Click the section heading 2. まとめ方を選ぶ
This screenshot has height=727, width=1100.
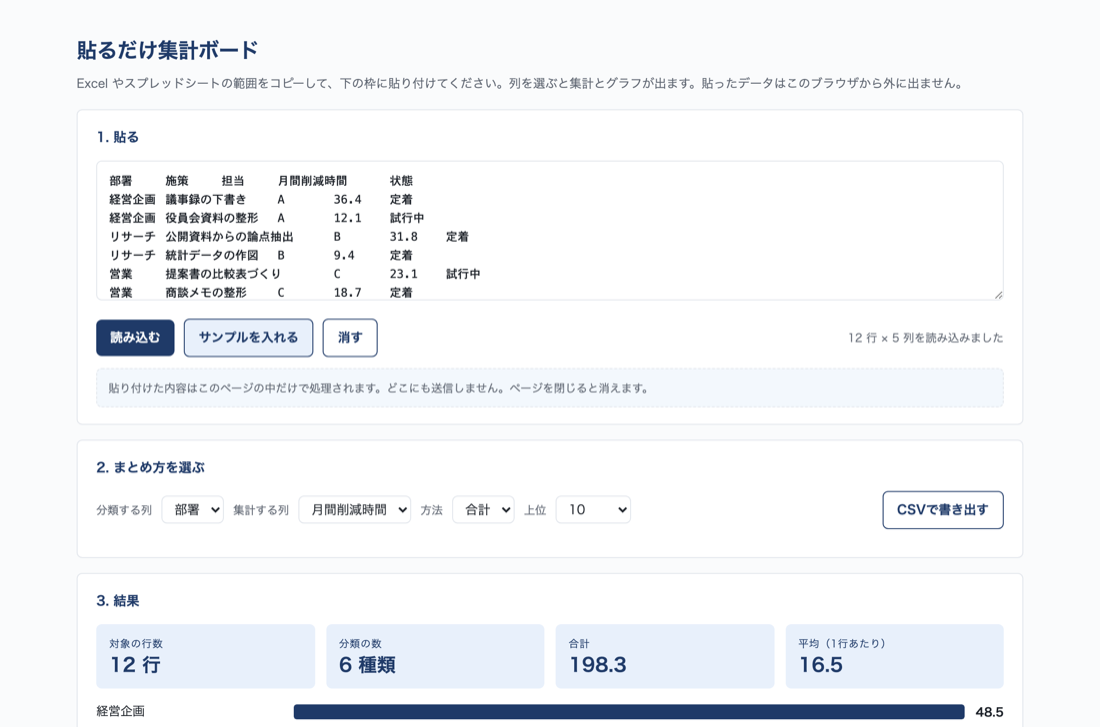150,467
